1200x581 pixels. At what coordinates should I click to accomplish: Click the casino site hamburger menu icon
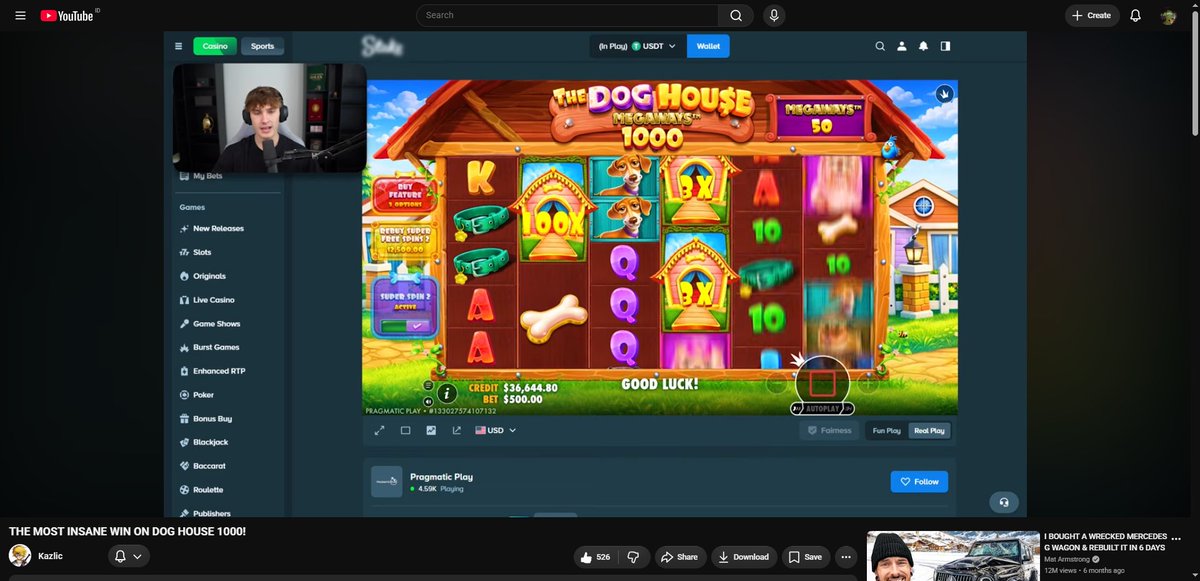click(178, 46)
